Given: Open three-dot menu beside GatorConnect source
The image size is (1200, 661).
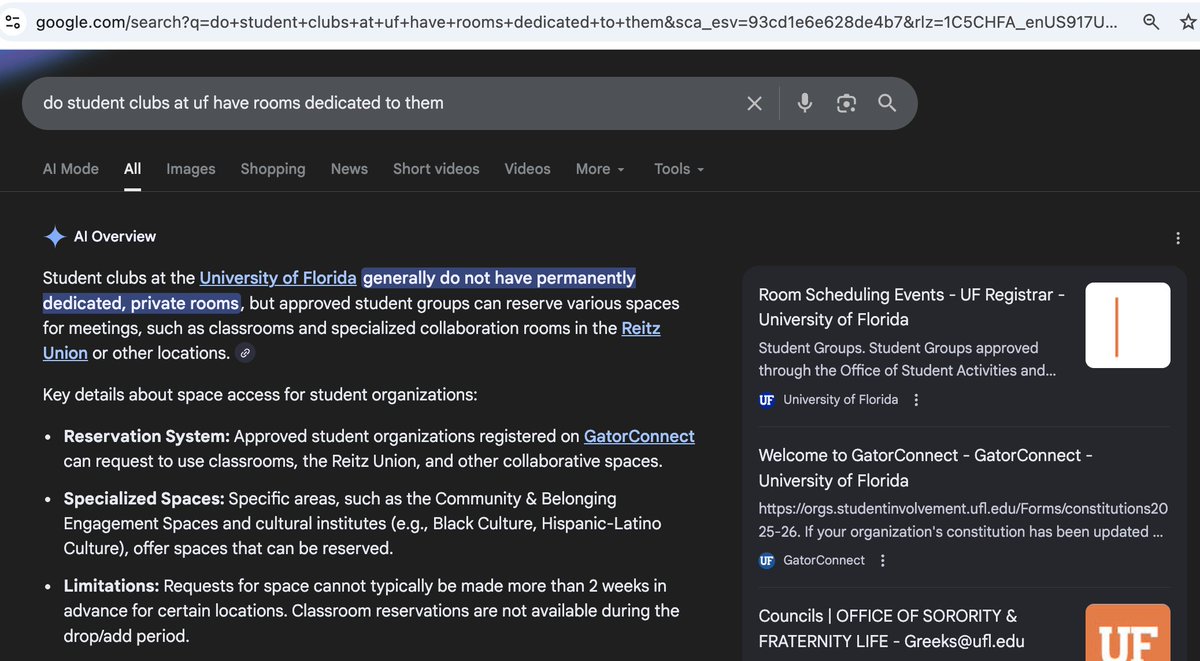Looking at the screenshot, I should click(882, 561).
